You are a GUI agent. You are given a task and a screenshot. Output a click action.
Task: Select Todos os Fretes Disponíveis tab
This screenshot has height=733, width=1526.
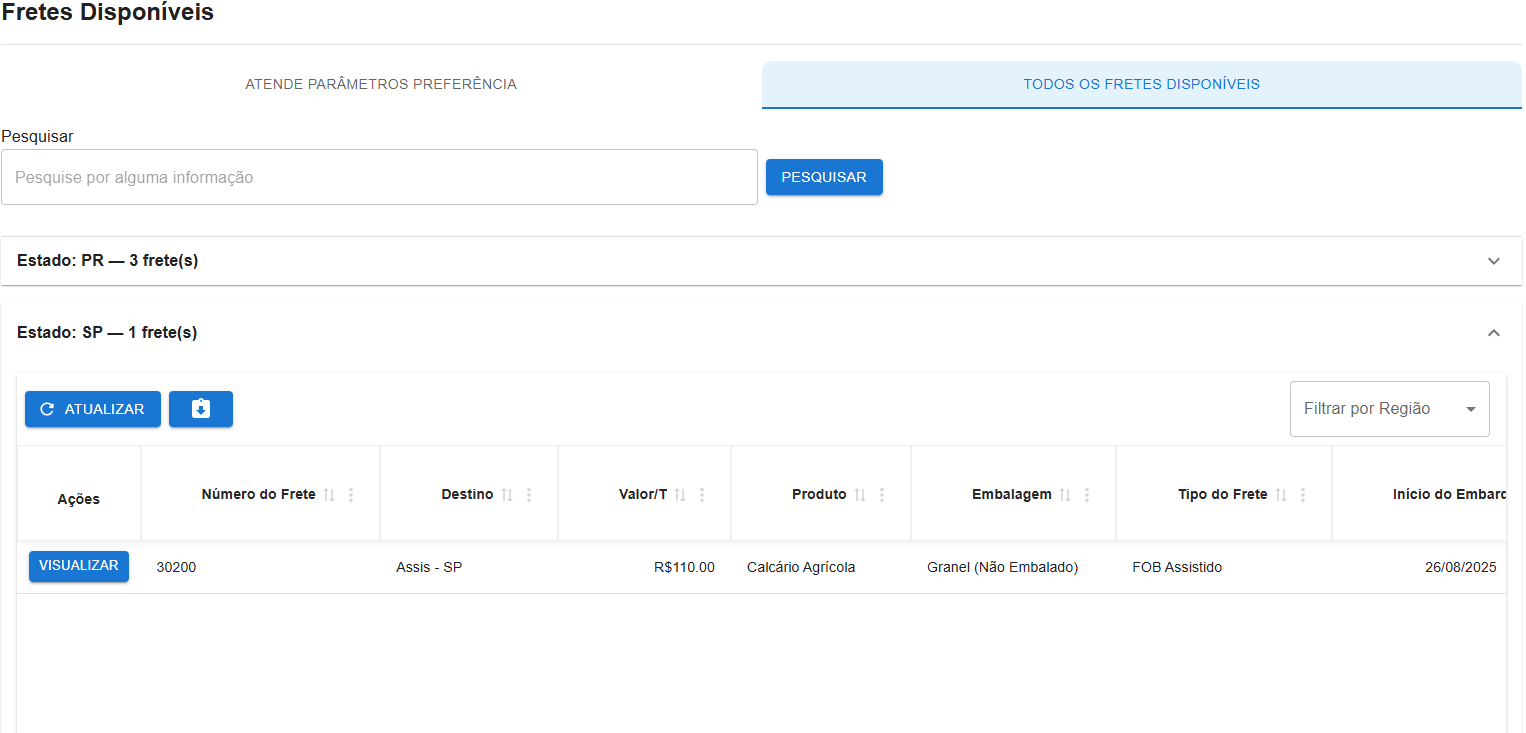1141,85
